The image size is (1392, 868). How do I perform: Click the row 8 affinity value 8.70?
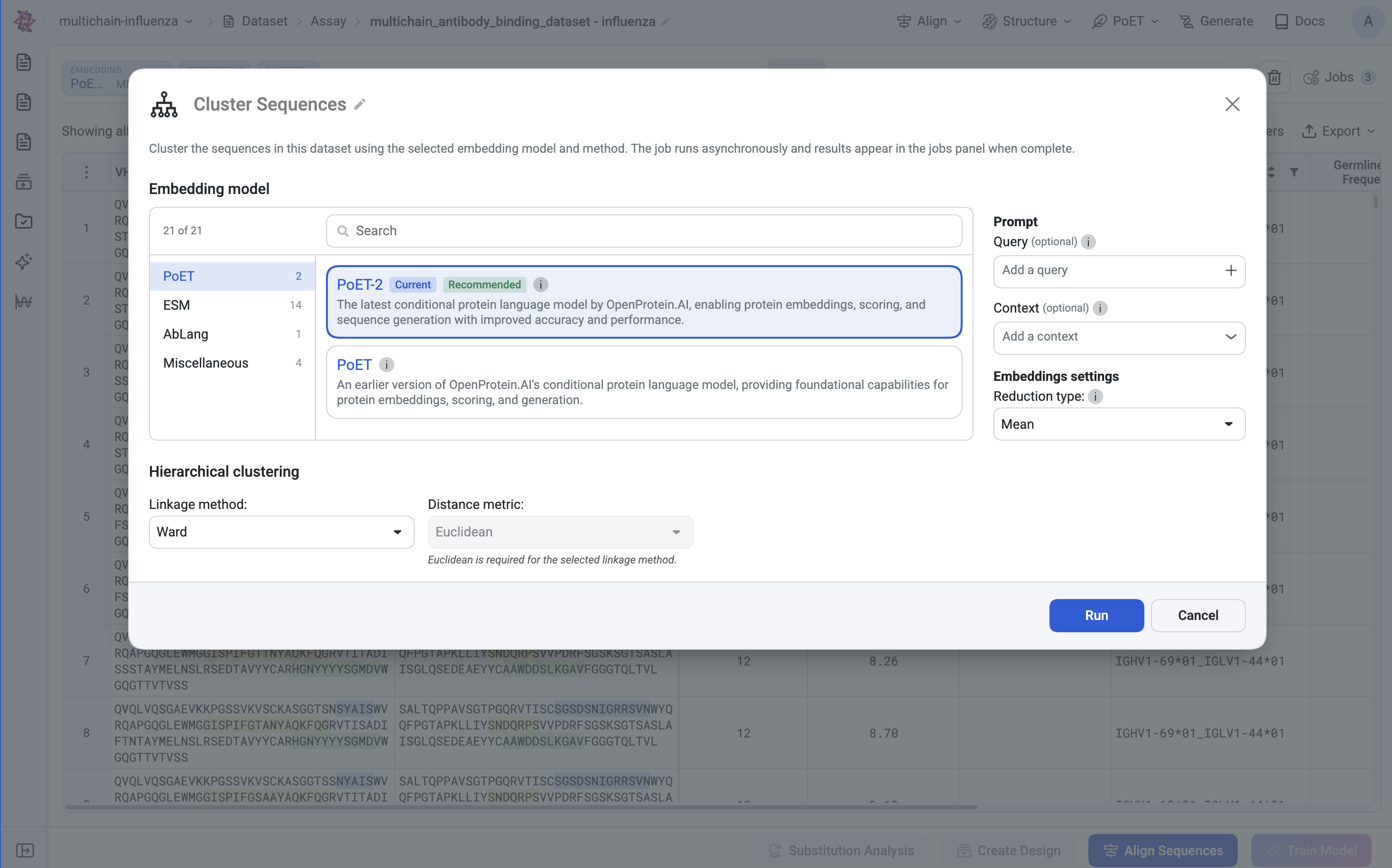pyautogui.click(x=883, y=733)
